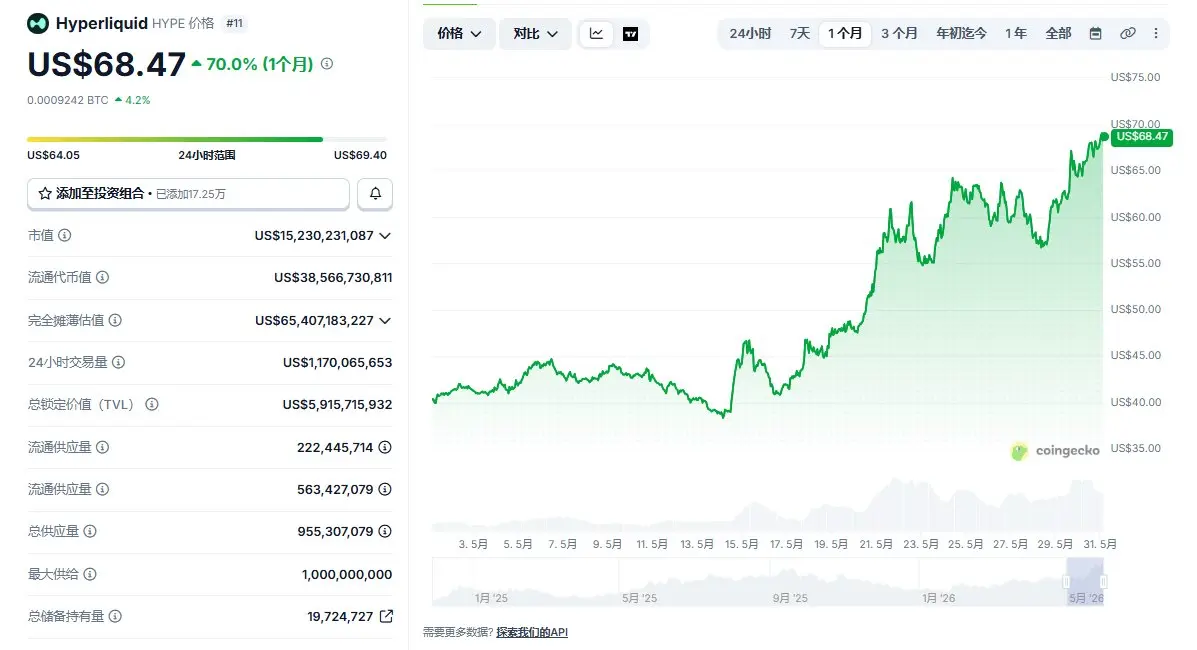Image resolution: width=1197 pixels, height=650 pixels.
Task: Click the price alert bell icon
Action: [375, 194]
